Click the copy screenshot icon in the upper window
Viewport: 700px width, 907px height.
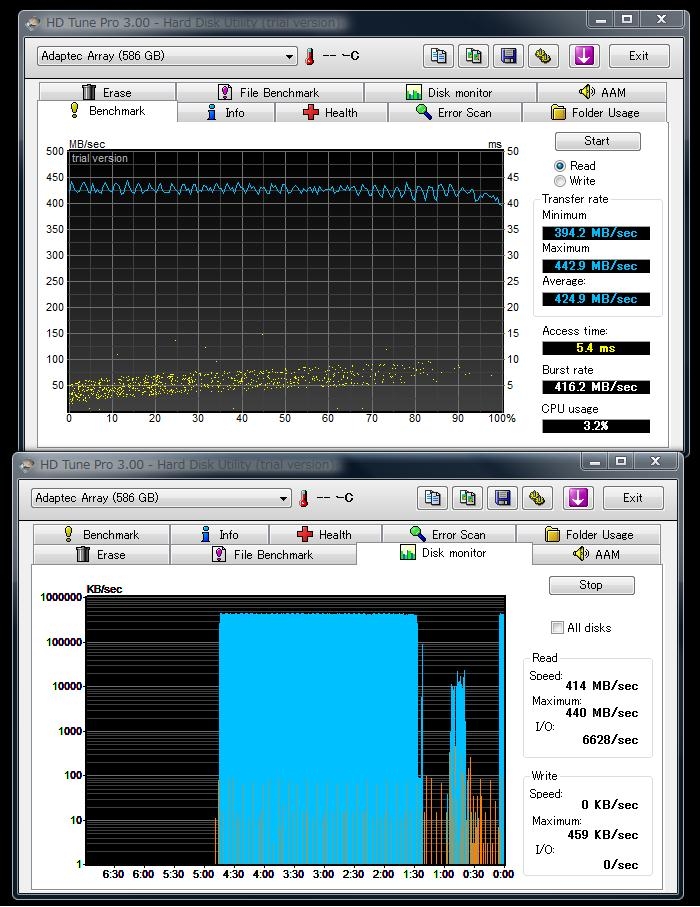tap(473, 56)
